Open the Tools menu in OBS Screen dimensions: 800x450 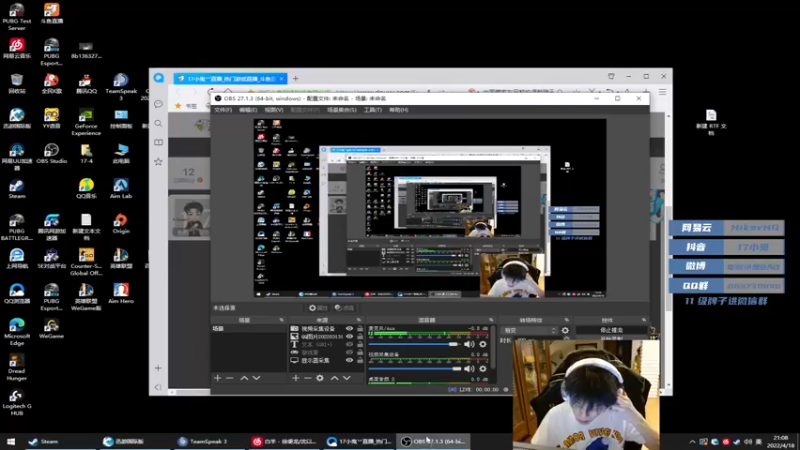coord(372,110)
